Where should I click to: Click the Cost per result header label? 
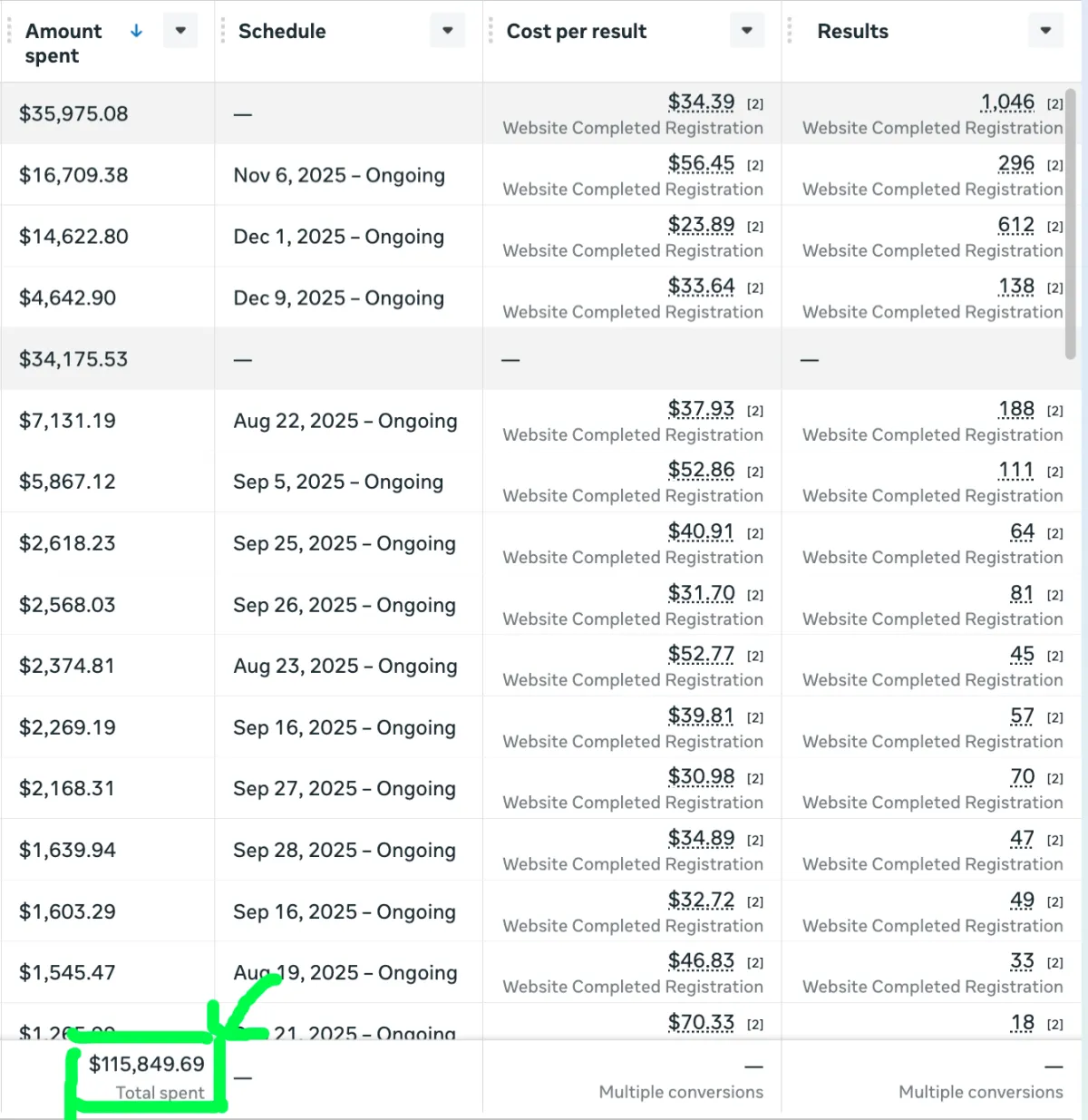point(577,31)
